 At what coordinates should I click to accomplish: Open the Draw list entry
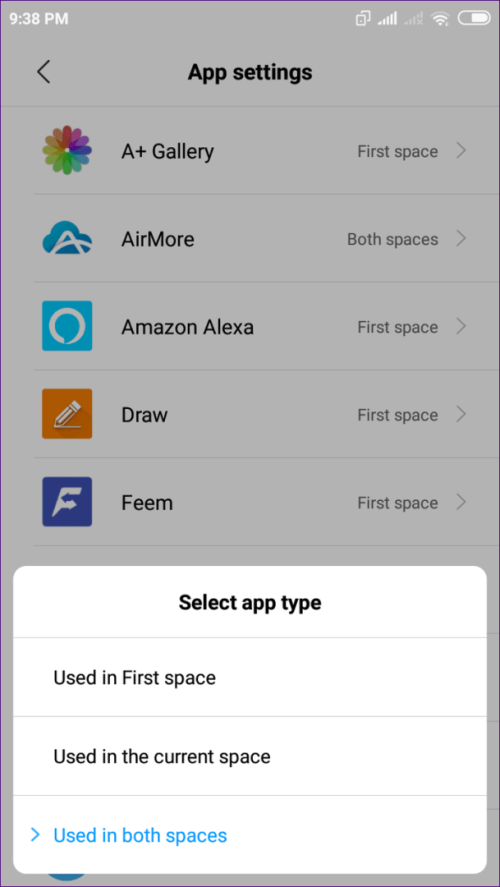250,414
